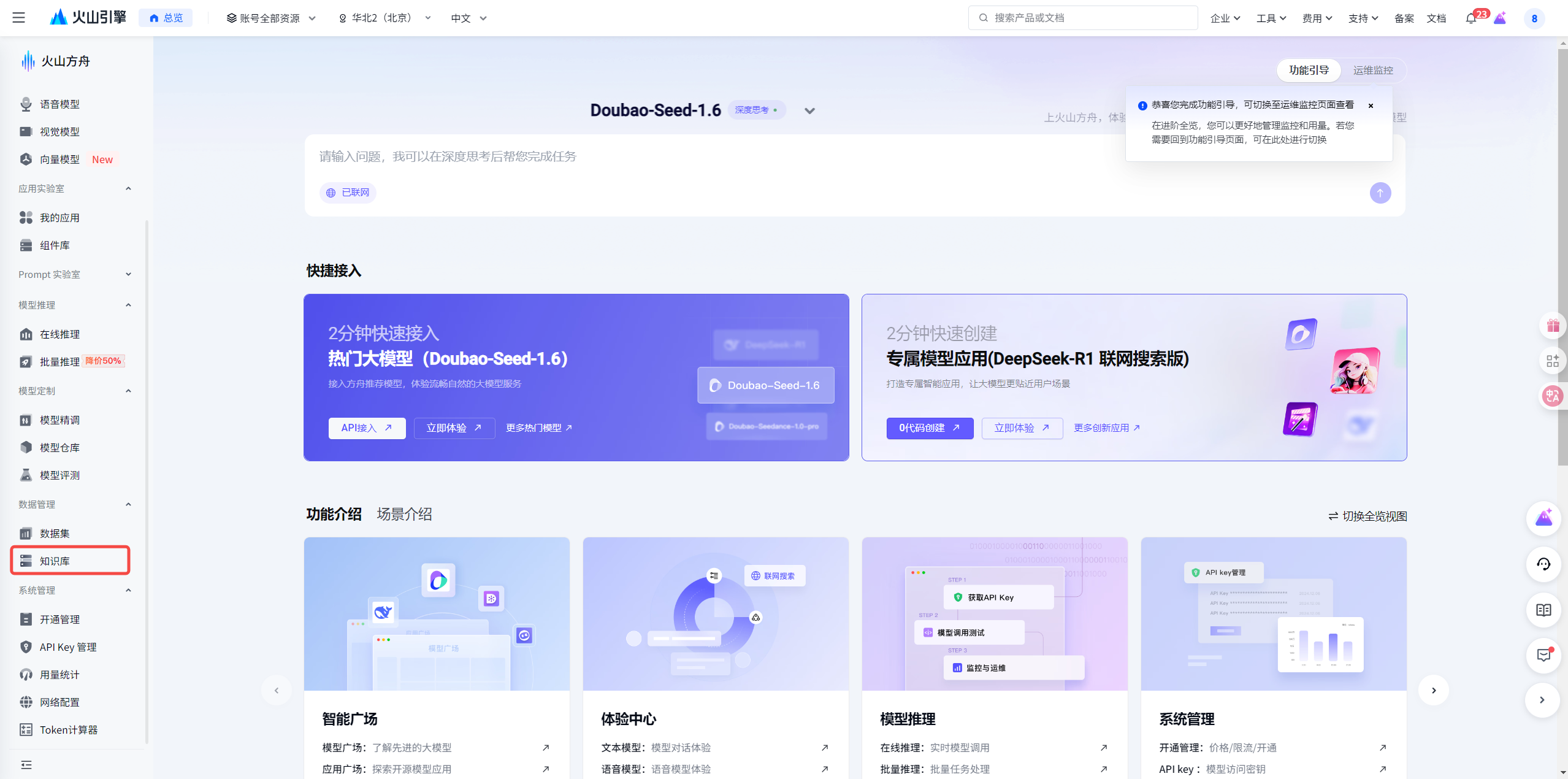1568x779 pixels.
Task: Open the 费用 top menu
Action: click(1317, 18)
